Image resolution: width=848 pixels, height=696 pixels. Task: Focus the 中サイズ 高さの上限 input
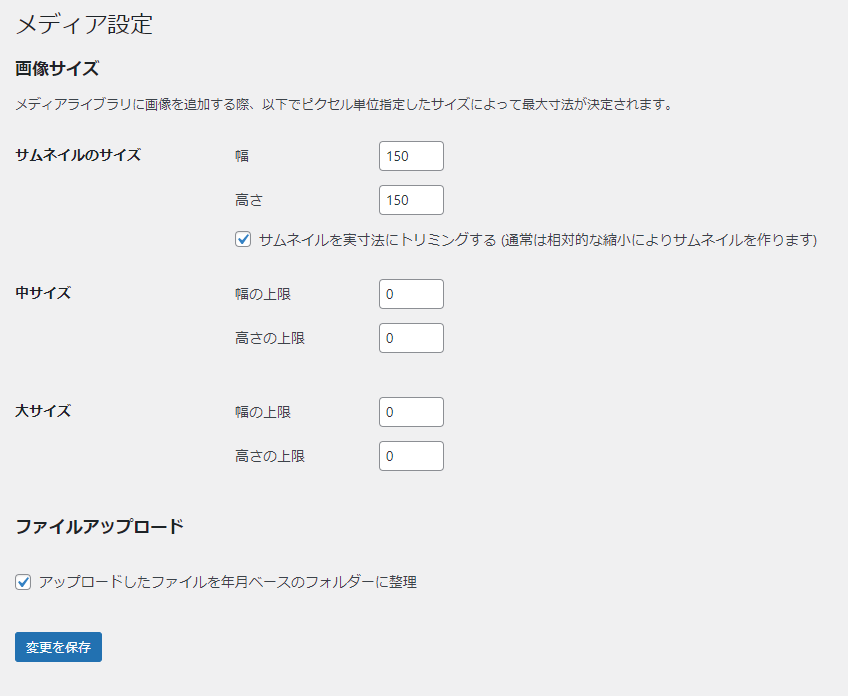(411, 338)
